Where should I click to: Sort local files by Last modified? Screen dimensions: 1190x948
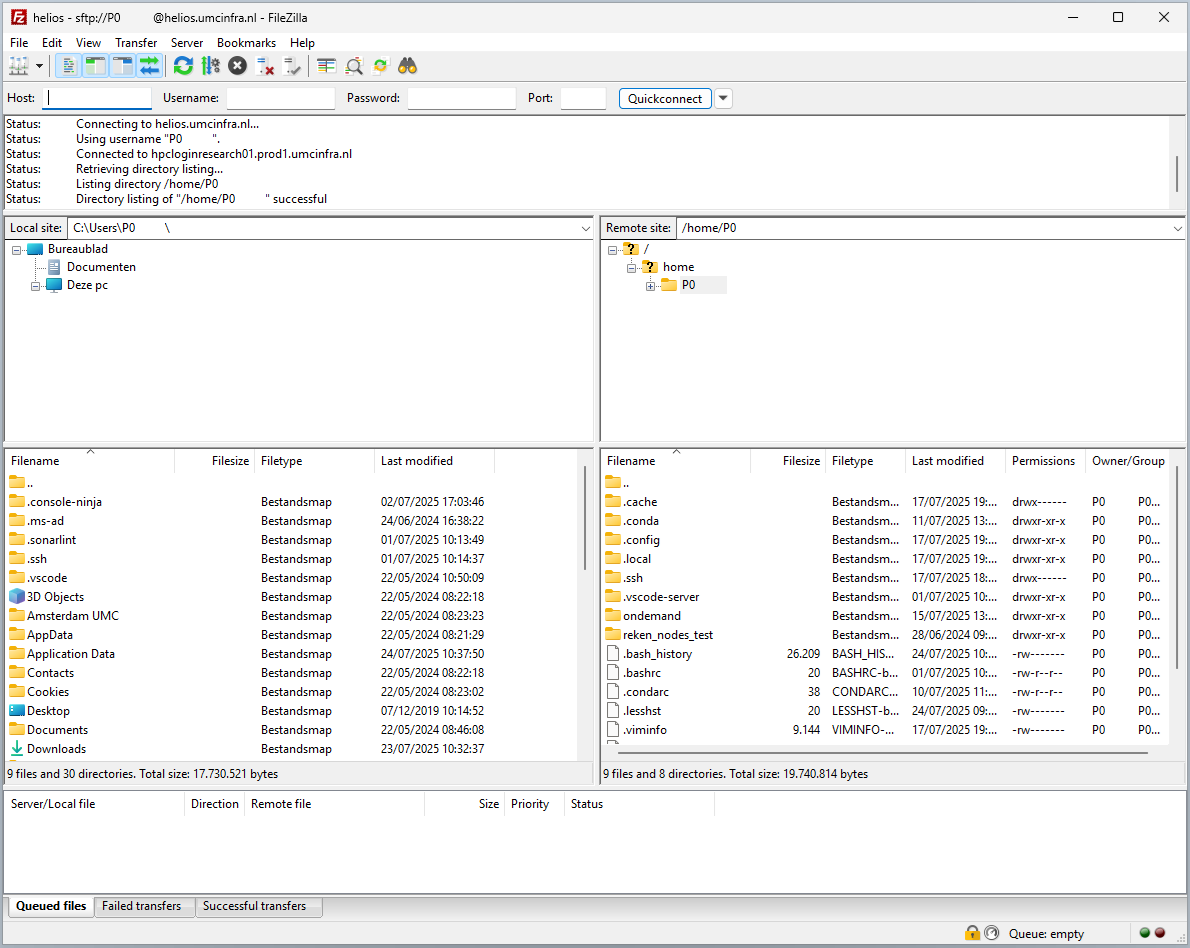434,461
